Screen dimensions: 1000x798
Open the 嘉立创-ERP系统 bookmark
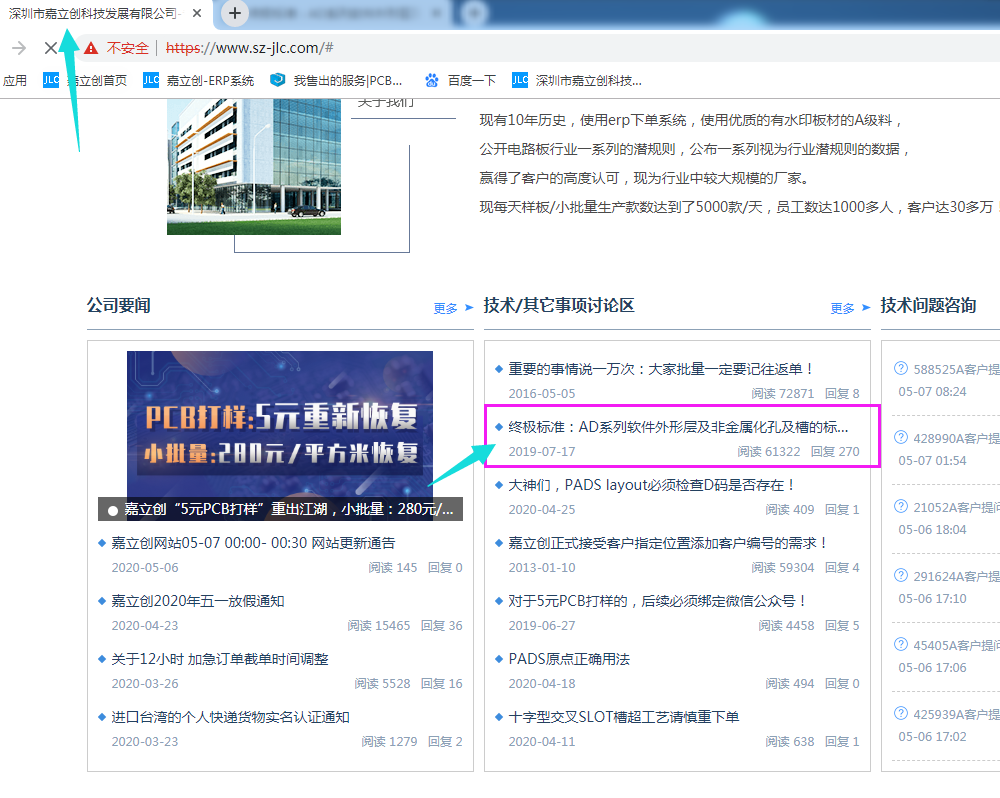(198, 80)
